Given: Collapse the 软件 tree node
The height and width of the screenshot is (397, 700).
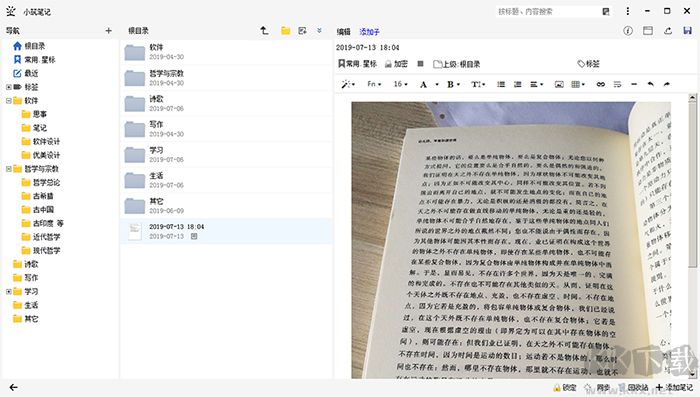Looking at the screenshot, I should coord(8,100).
